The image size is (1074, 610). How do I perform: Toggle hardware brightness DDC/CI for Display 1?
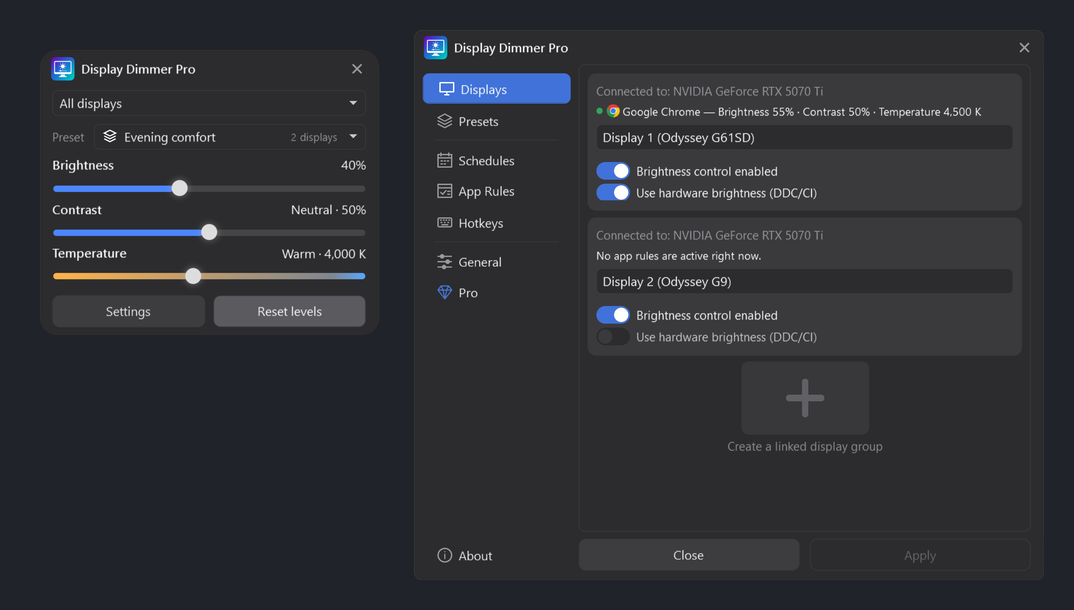613,192
